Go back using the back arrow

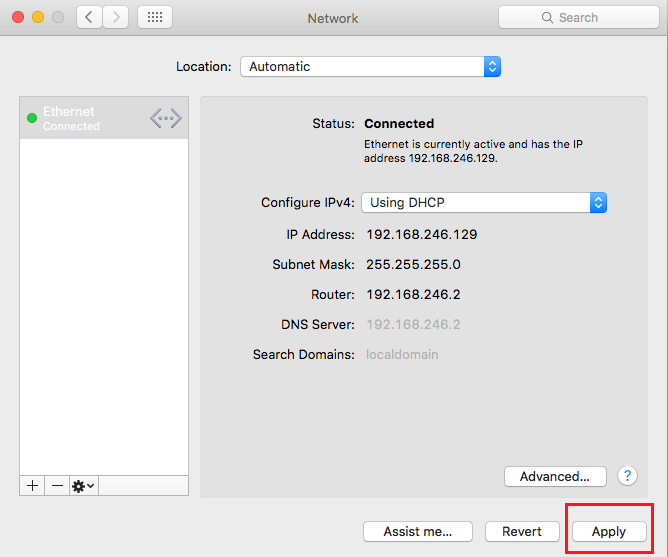(90, 17)
